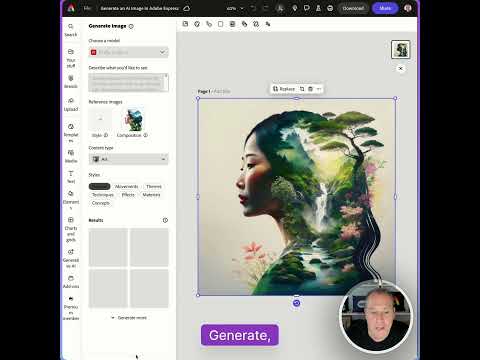This screenshot has height=360, width=480.
Task: Select the Materials style category
Action: click(151, 195)
